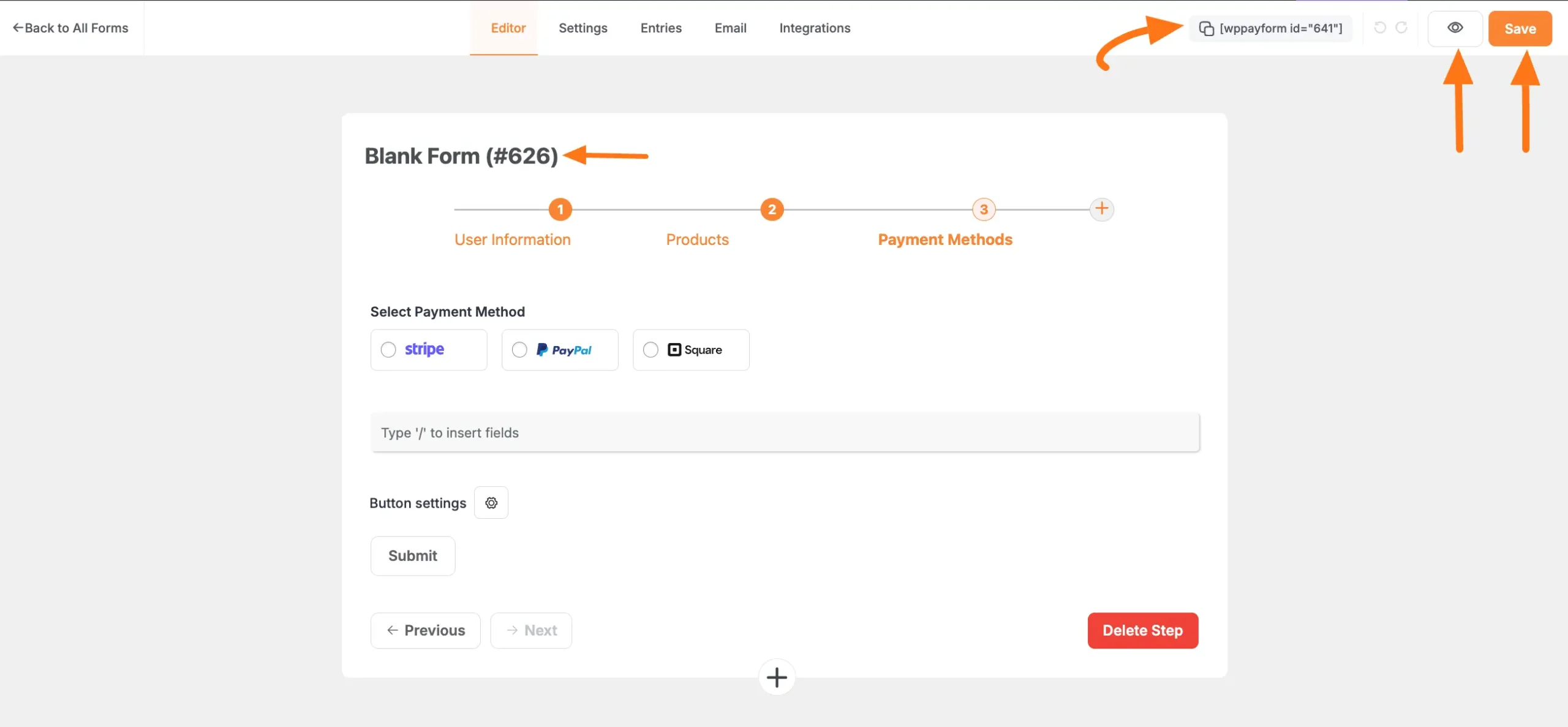Select PayPal as payment method
This screenshot has height=727, width=1568.
[x=519, y=349]
